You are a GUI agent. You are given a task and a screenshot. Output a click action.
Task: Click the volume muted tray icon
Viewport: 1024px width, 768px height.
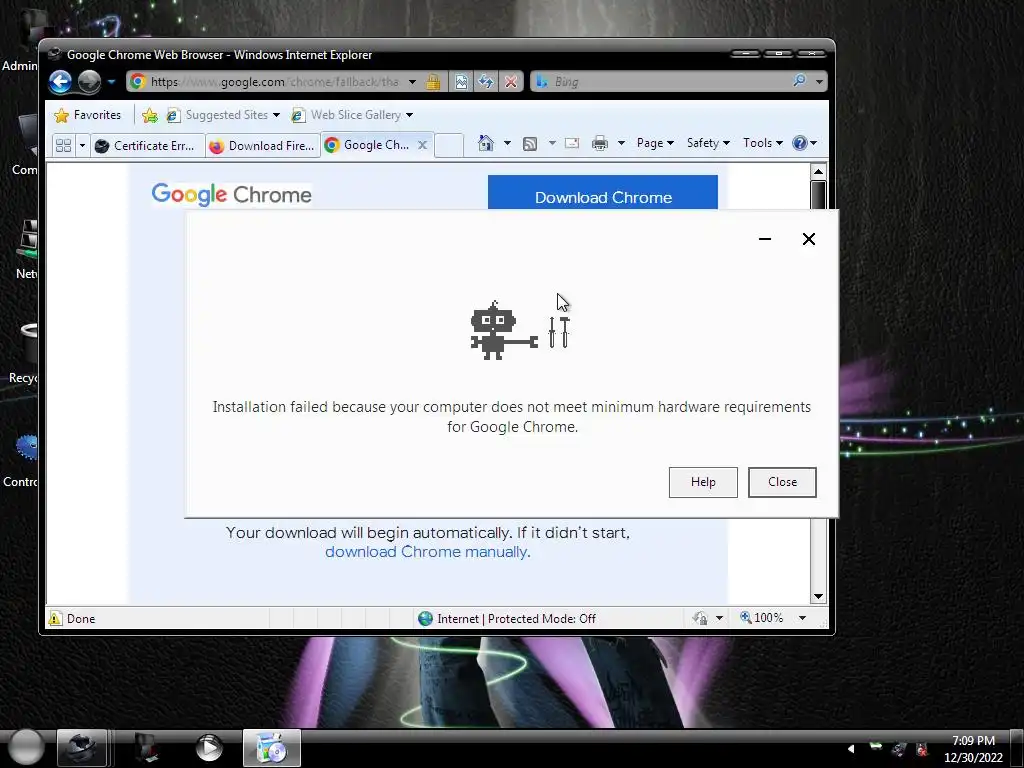coord(922,749)
